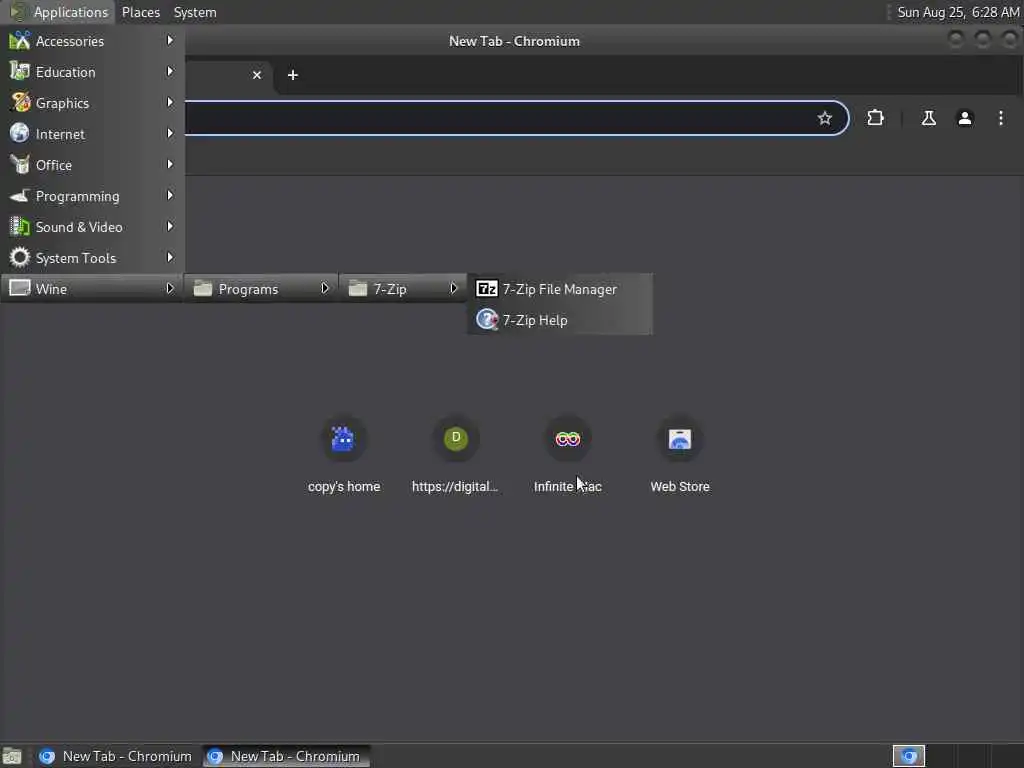
Task: Expand arrow beside Graphics
Action: click(x=170, y=103)
